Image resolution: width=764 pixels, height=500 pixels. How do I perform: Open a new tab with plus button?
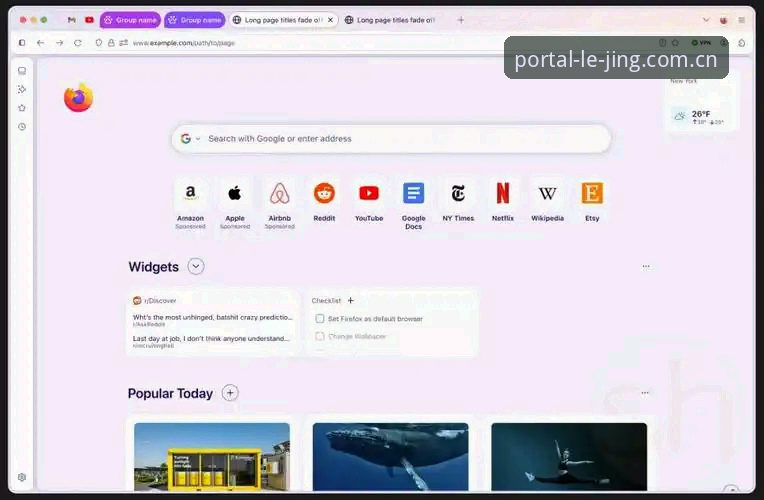click(x=461, y=20)
